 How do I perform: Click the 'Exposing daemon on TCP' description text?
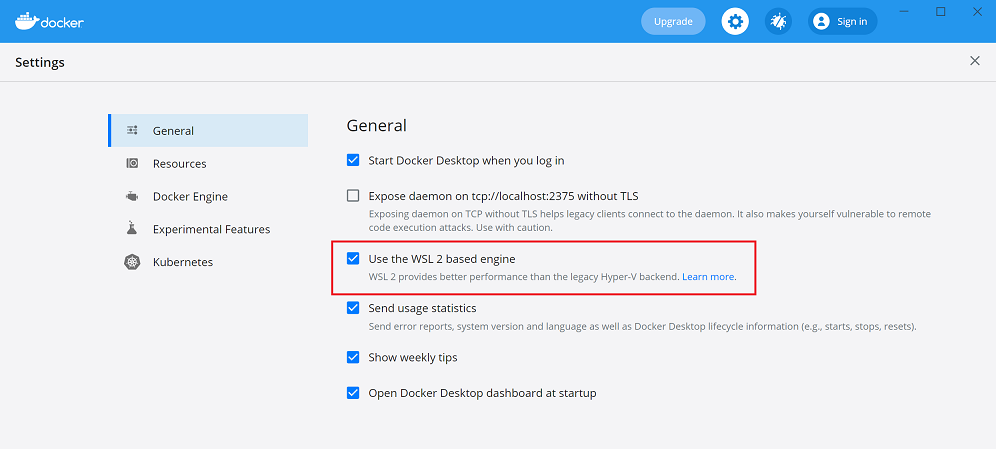coord(650,220)
